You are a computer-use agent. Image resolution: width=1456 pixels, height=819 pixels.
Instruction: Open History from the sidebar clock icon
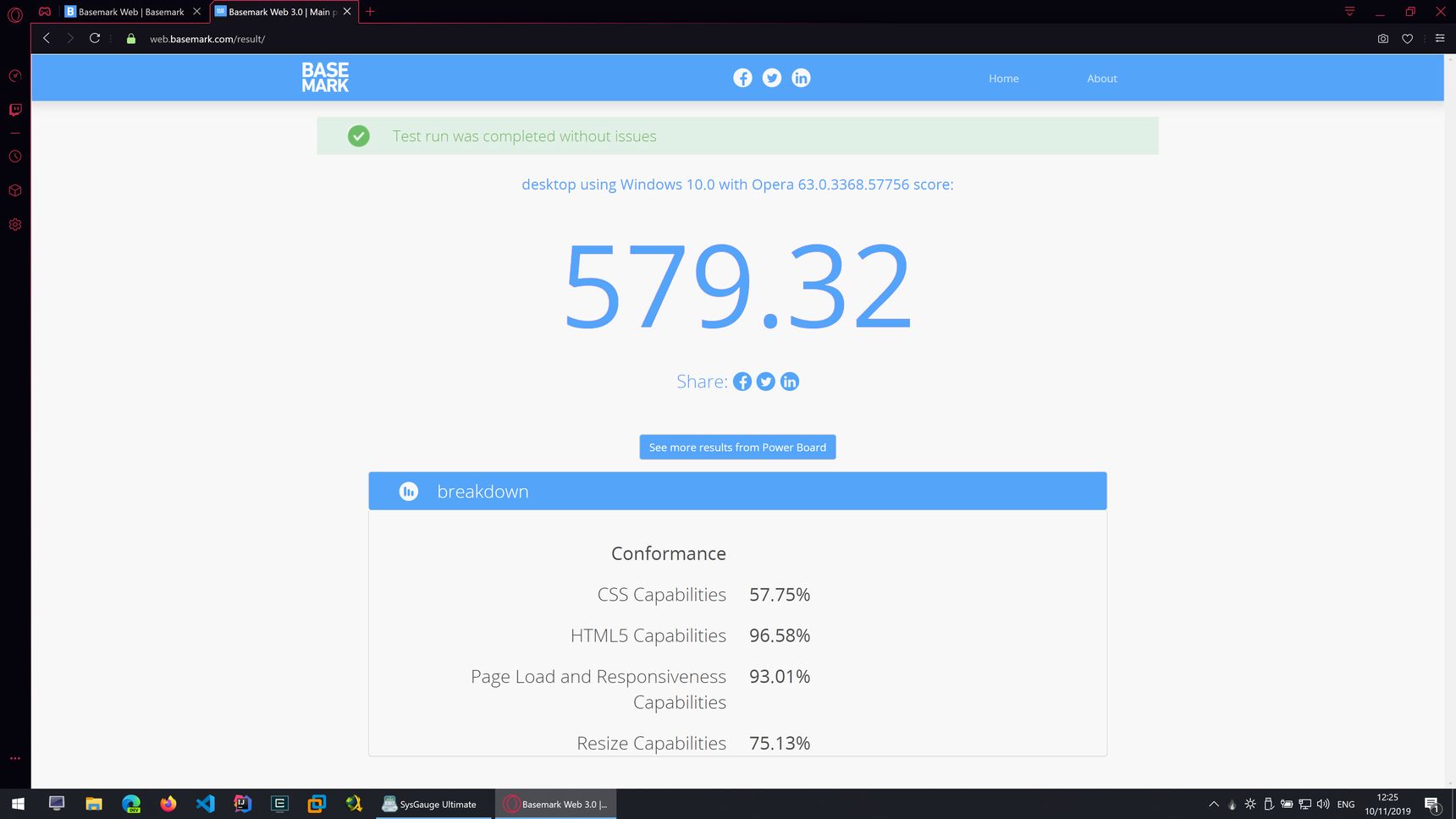pyautogui.click(x=15, y=157)
